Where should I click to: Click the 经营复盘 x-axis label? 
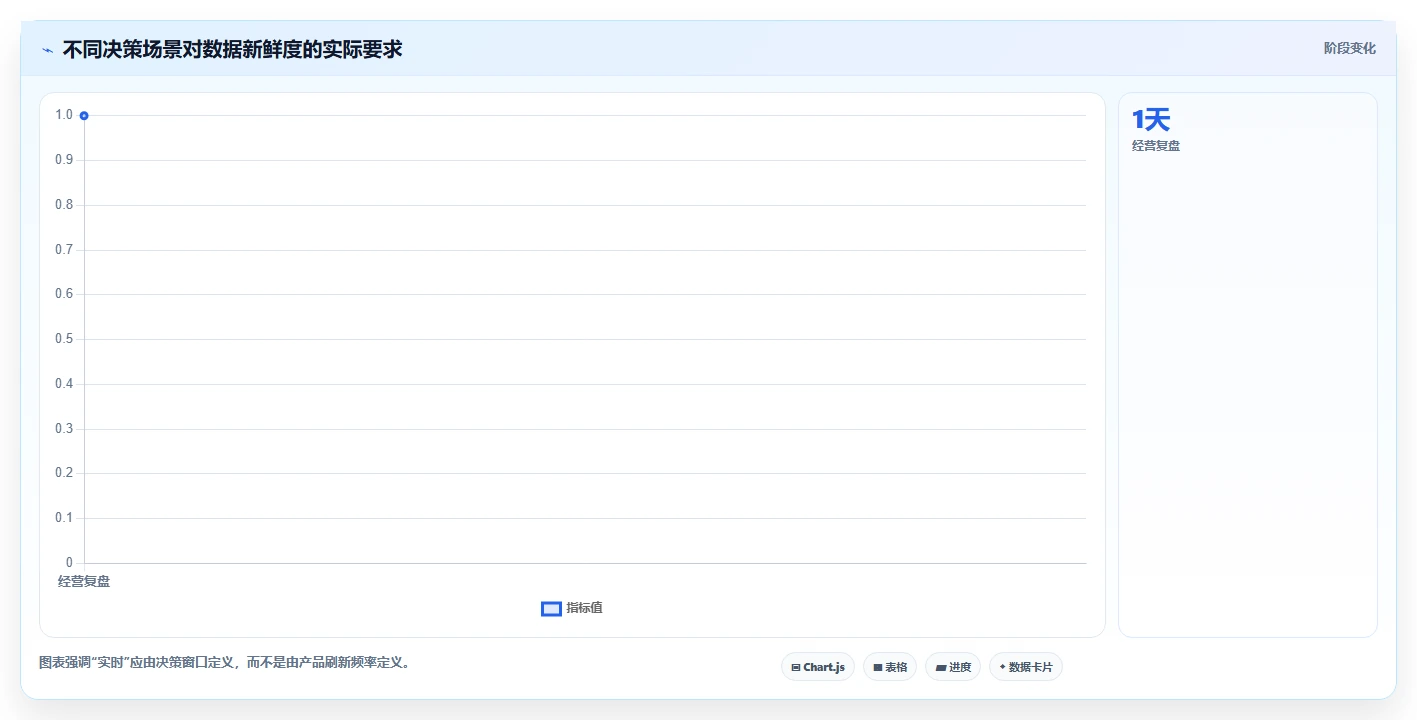pos(84,582)
